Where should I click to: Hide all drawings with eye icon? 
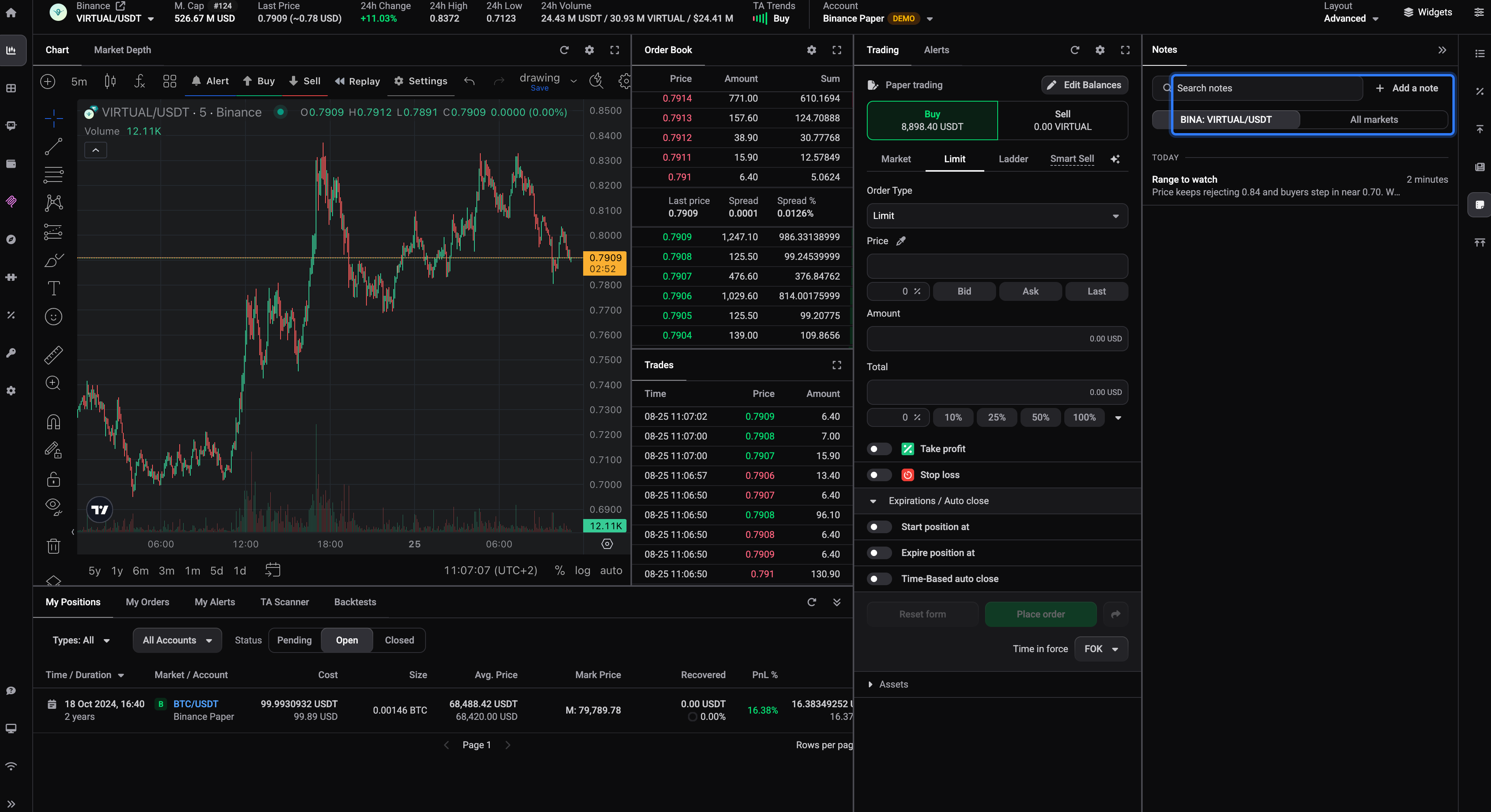(x=53, y=507)
